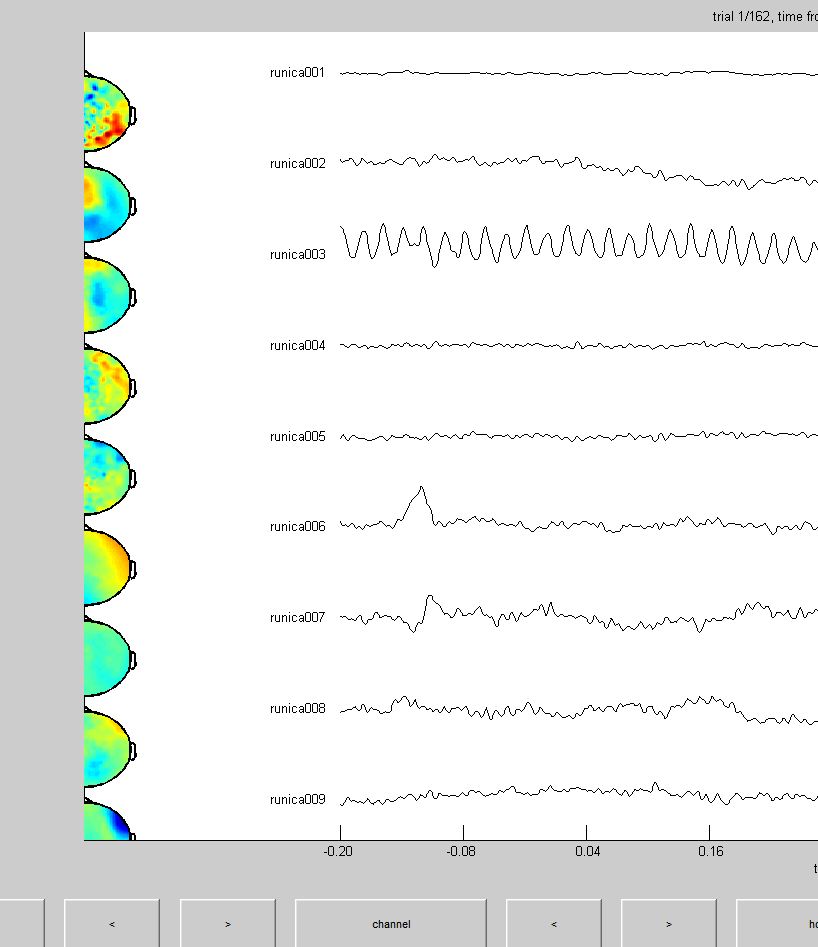Screen dimensions: 818x947
Task: Select runica001 topography map
Action: pyautogui.click(x=109, y=114)
